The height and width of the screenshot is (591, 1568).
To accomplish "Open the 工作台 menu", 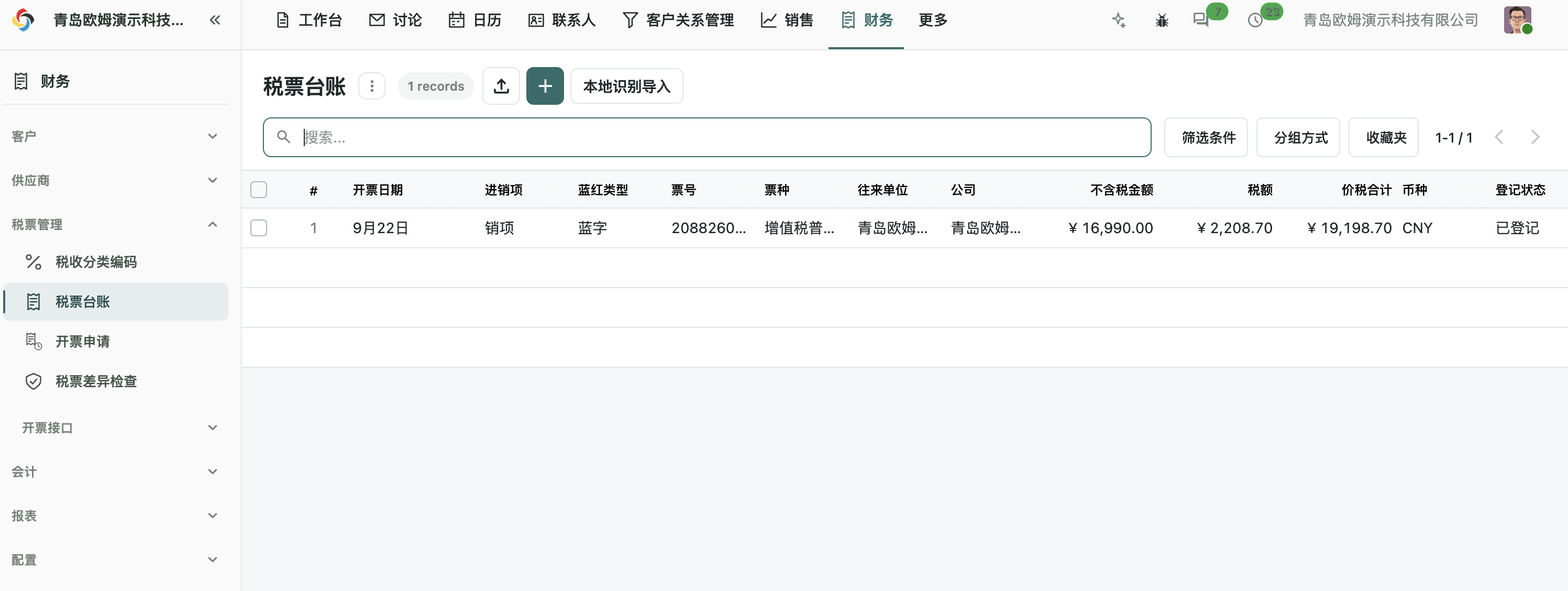I will click(309, 20).
